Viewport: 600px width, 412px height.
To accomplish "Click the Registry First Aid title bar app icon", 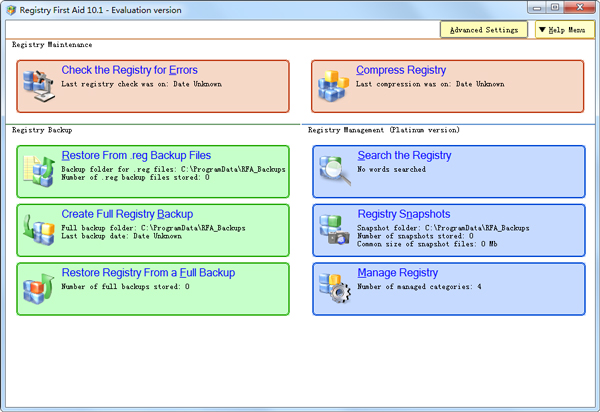I will pyautogui.click(x=11, y=10).
